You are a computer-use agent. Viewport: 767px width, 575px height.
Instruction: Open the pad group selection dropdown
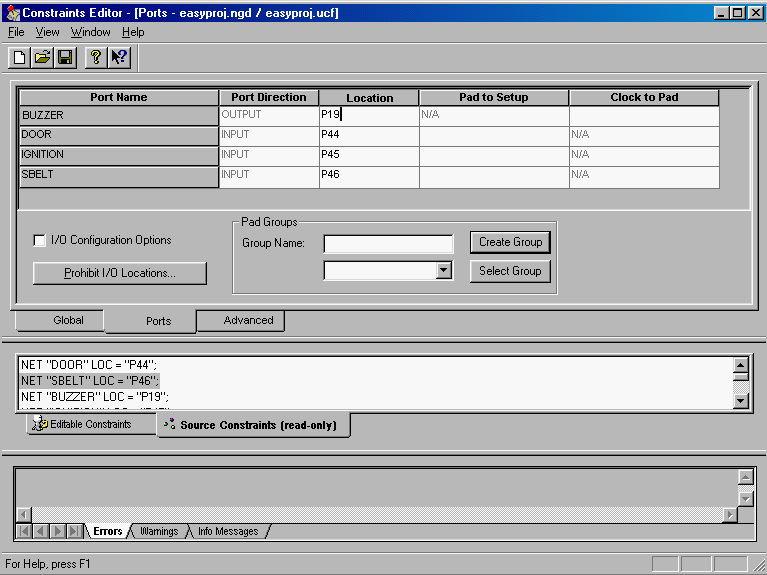[444, 271]
